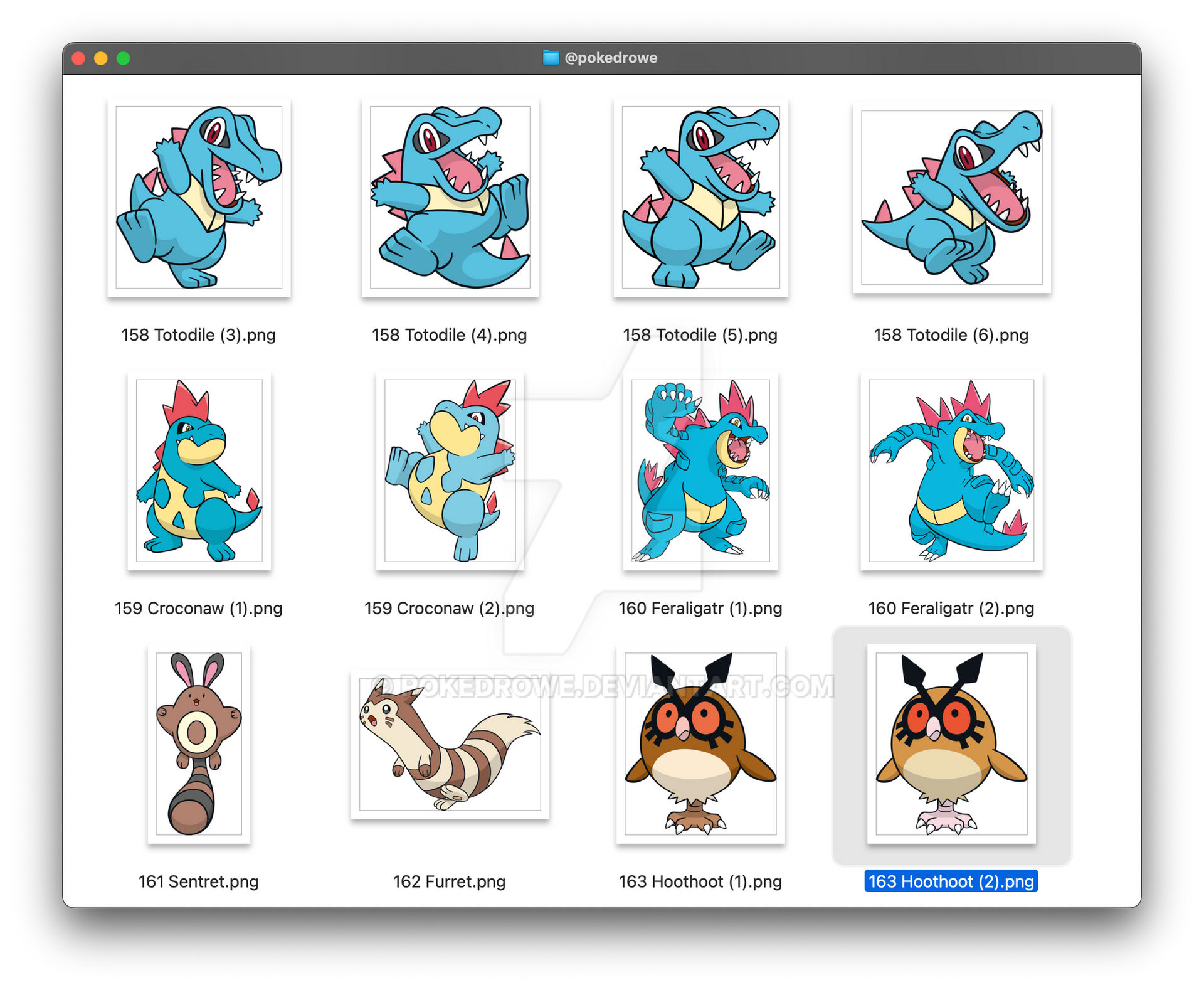Select the 159 Croconaw (2).png thumbnail
1204x990 pixels.
click(450, 471)
